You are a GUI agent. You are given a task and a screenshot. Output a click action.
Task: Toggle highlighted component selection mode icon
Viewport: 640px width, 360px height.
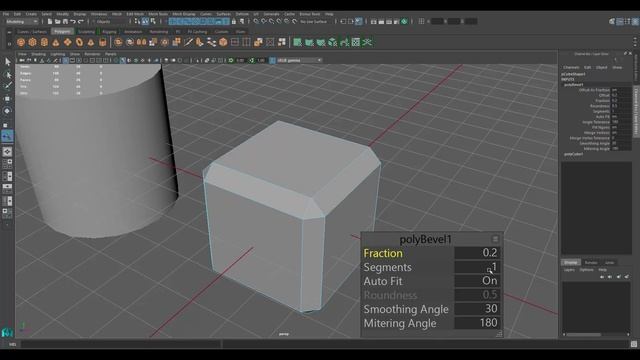pyautogui.click(x=145, y=21)
